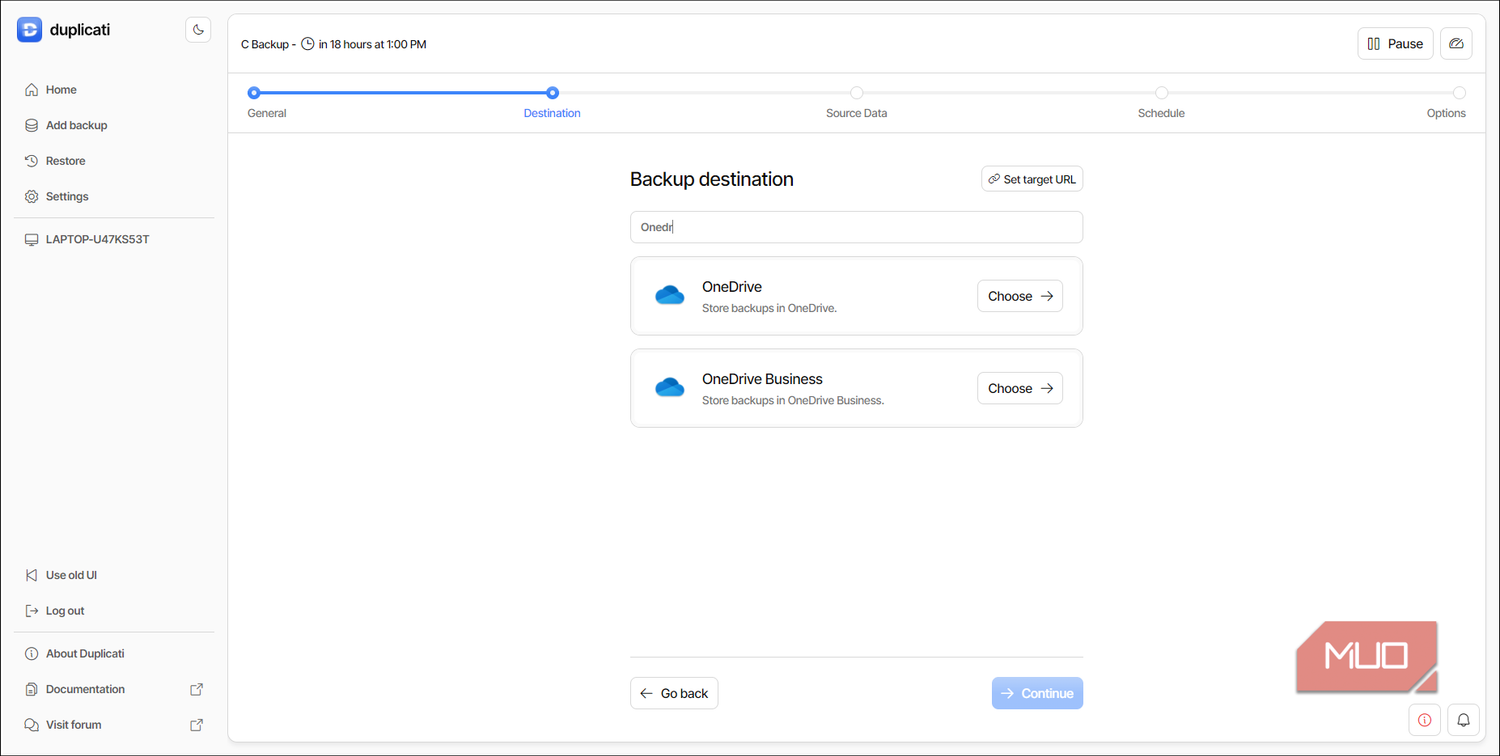
Task: Click Documentation external link icon
Action: coord(197,689)
